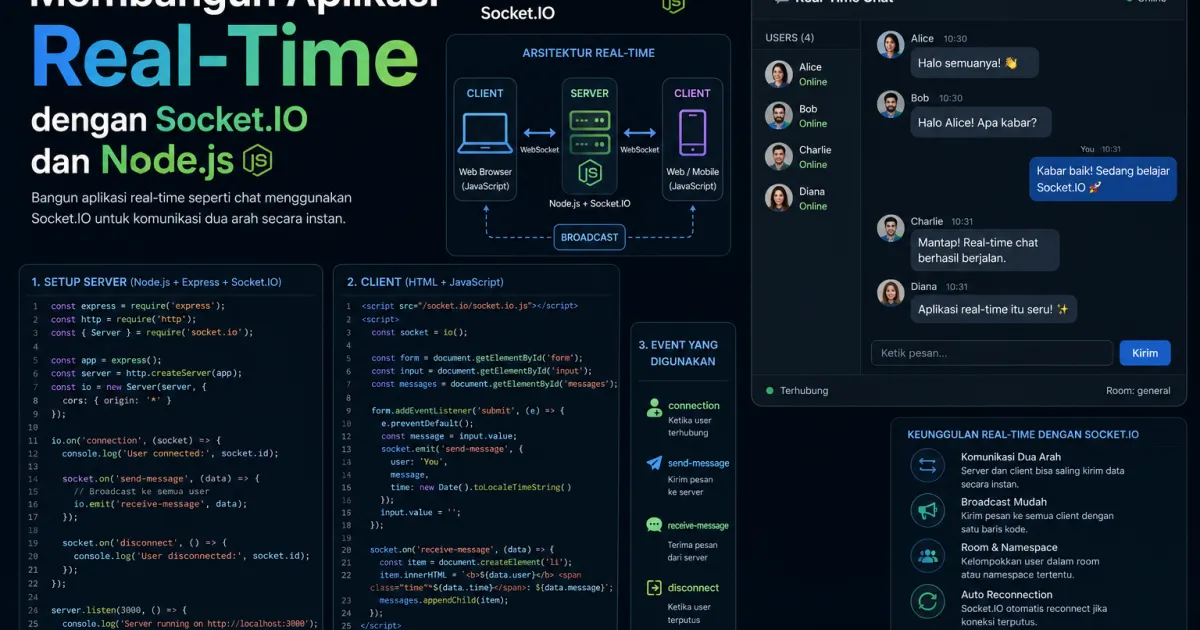This screenshot has width=1200, height=630.
Task: Click the 1. SETUP SERVER panel heading
Action: click(156, 282)
